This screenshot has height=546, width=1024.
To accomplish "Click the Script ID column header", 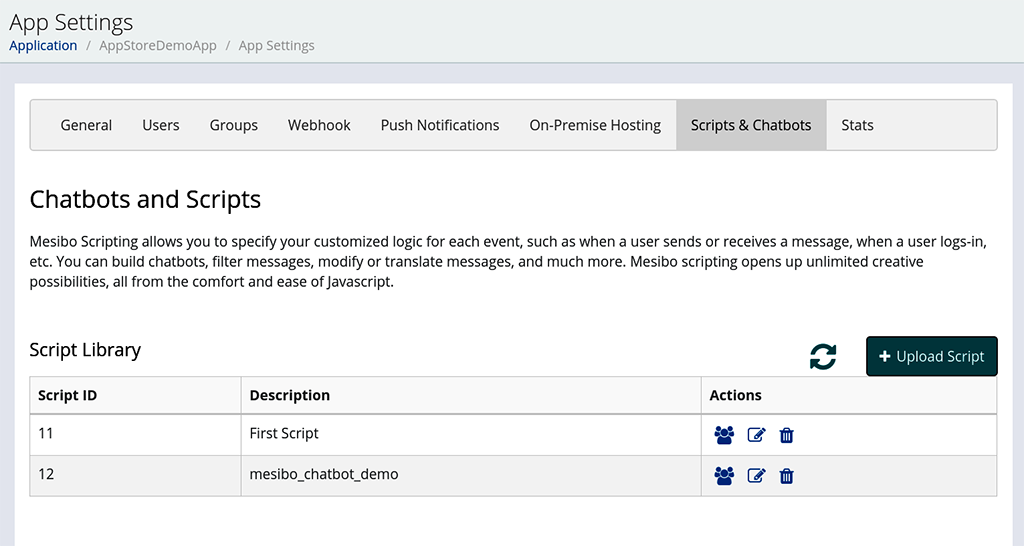I will pyautogui.click(x=135, y=395).
